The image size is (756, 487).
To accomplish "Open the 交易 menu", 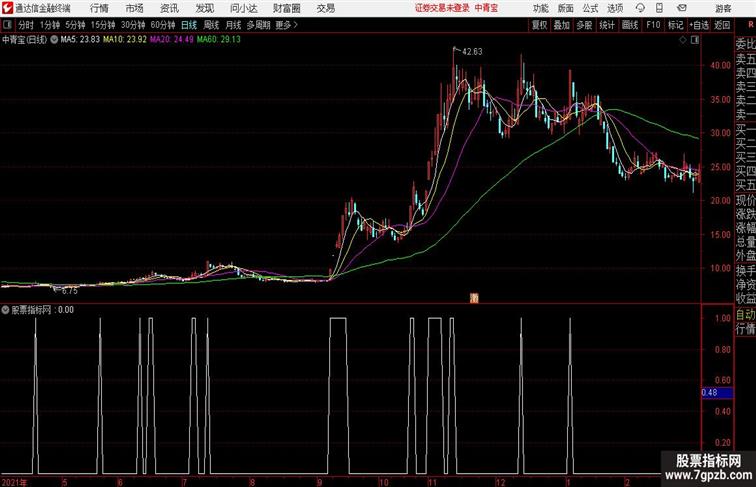I will pyautogui.click(x=325, y=8).
